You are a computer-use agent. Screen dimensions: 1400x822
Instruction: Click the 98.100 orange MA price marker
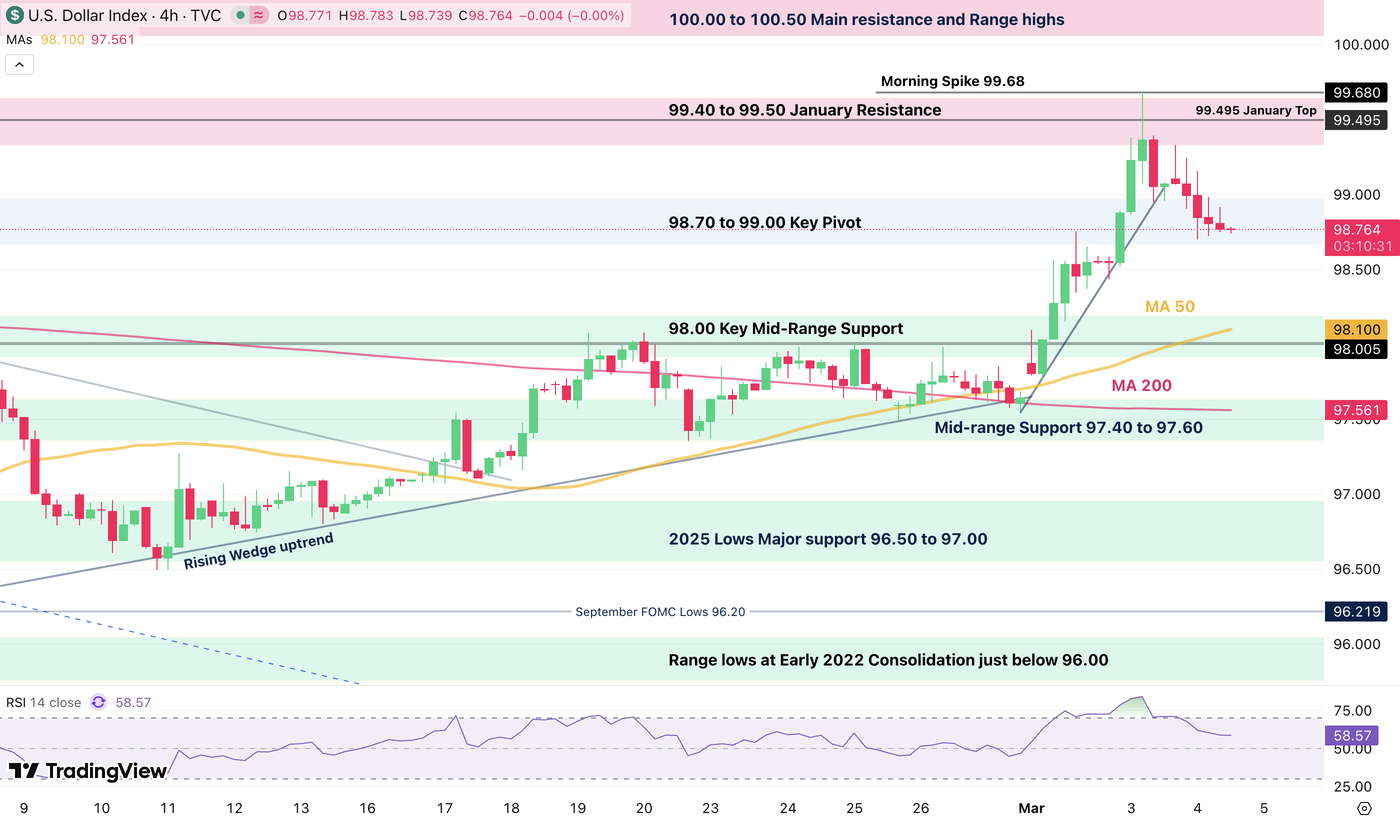(x=1356, y=329)
